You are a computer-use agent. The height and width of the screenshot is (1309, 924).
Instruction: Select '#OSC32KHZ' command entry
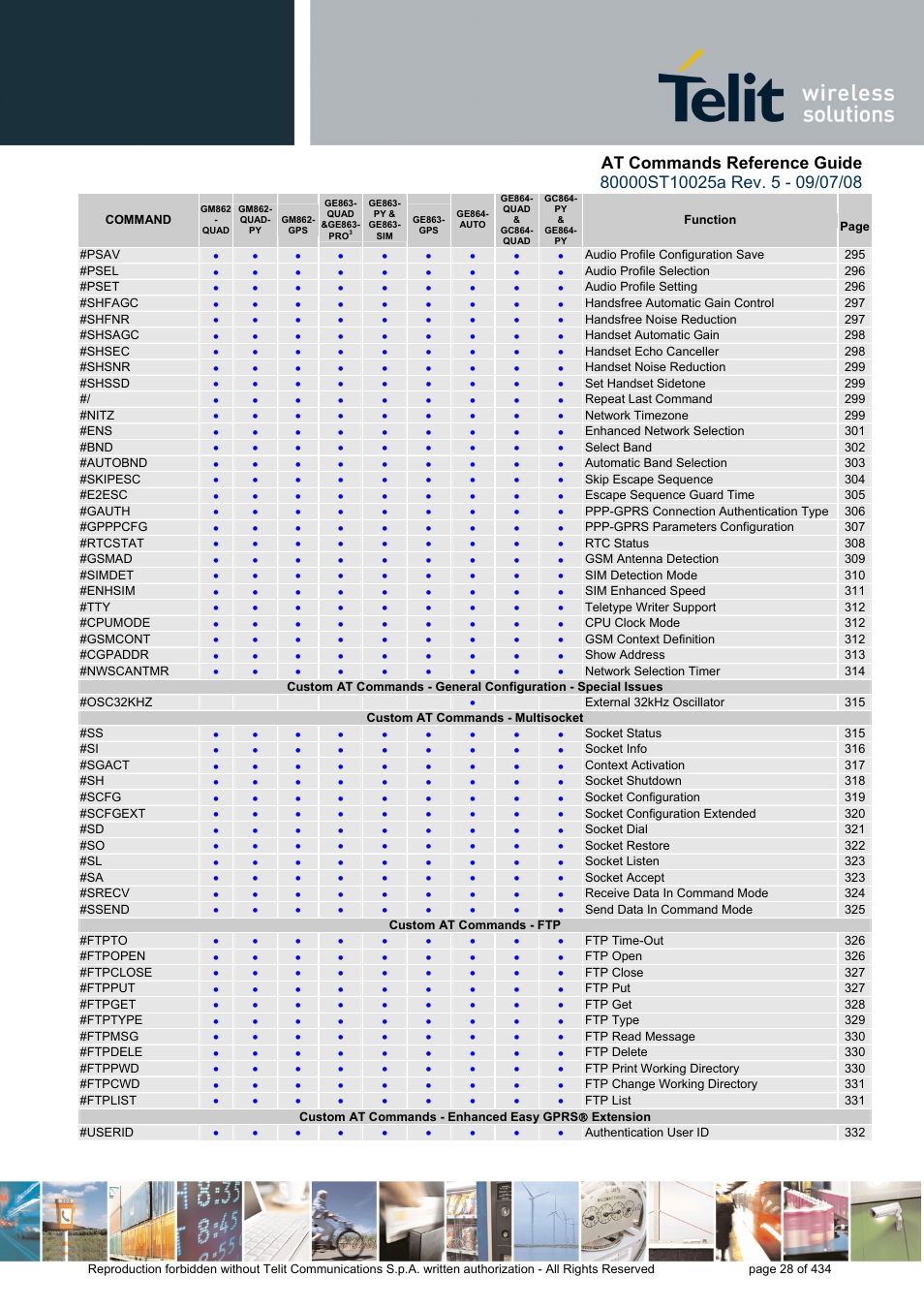(116, 702)
